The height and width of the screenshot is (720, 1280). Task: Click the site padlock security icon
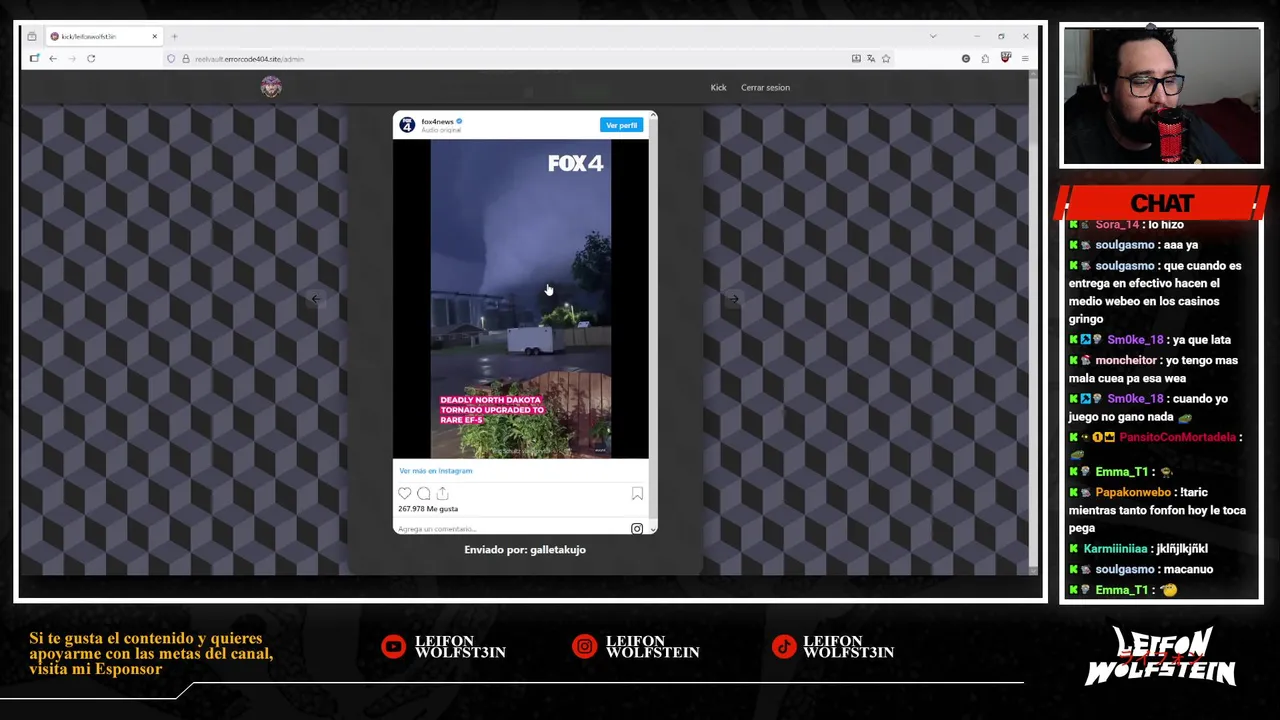[185, 59]
